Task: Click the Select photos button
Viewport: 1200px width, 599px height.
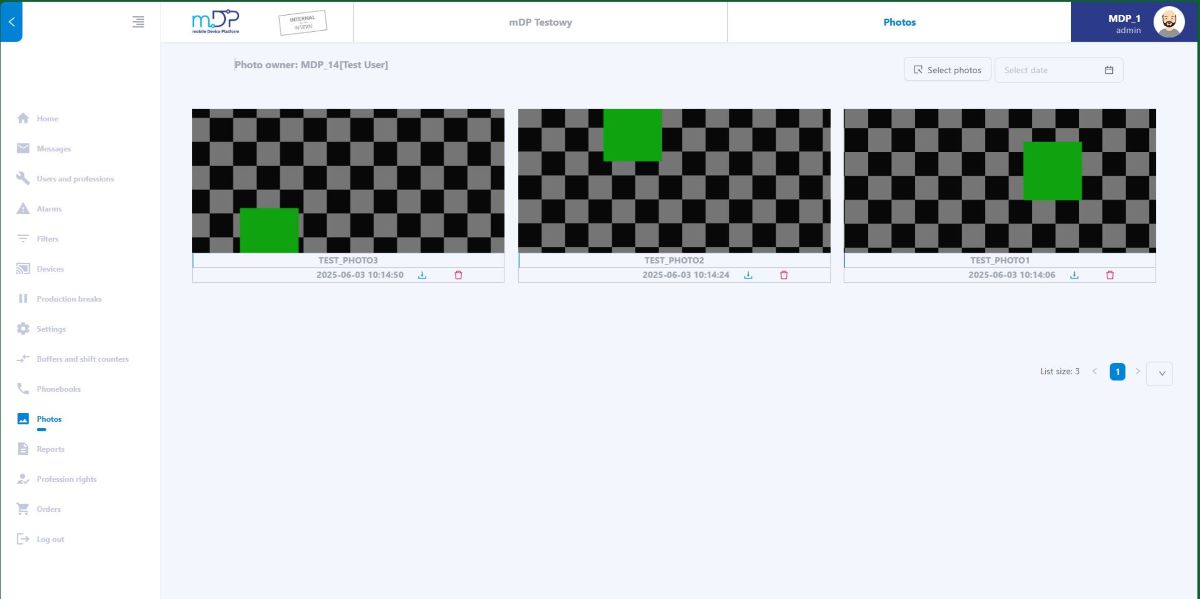Action: pos(947,70)
